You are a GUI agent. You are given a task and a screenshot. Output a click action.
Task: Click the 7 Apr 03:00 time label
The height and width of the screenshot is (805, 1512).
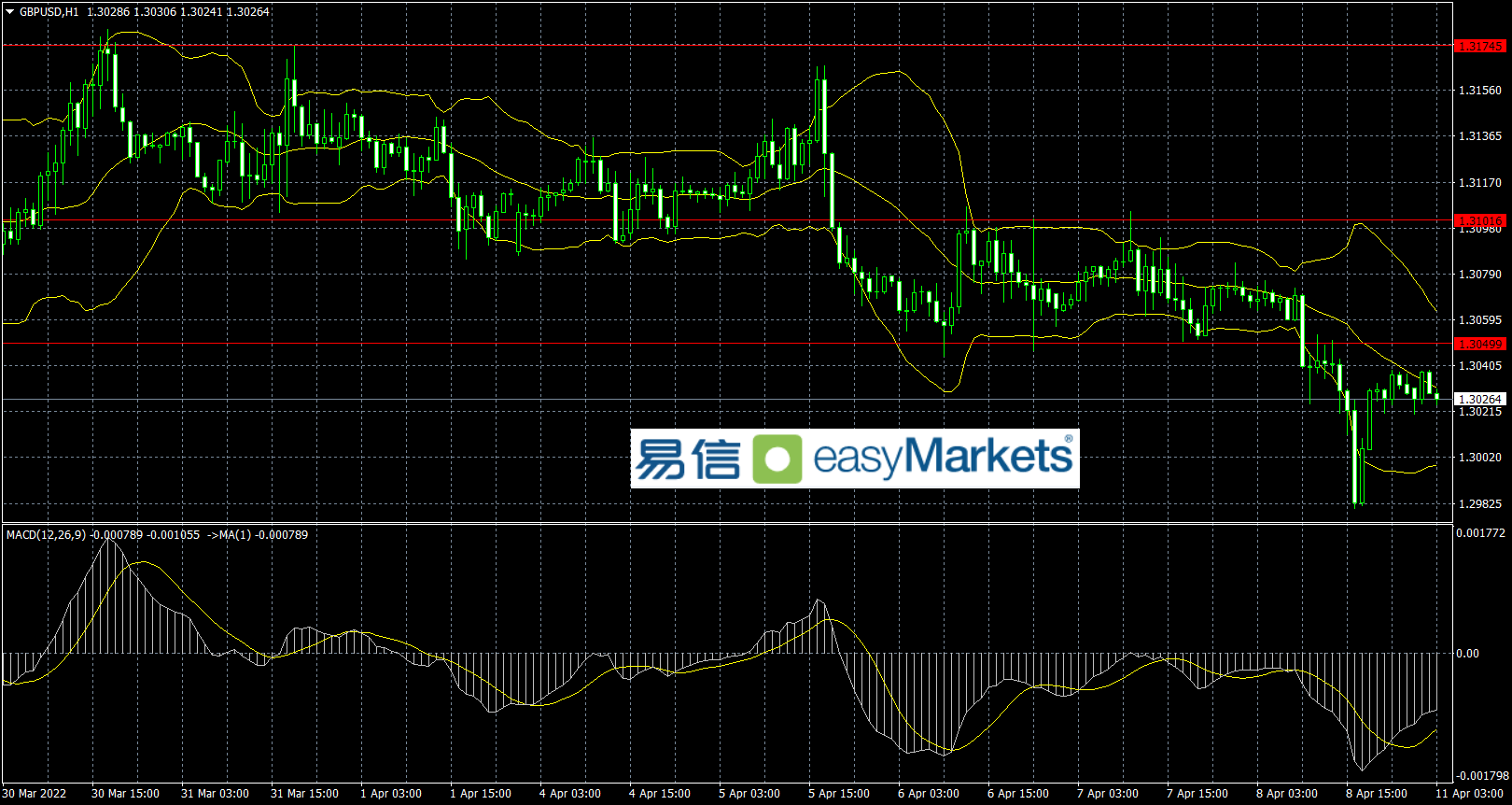(x=1108, y=794)
